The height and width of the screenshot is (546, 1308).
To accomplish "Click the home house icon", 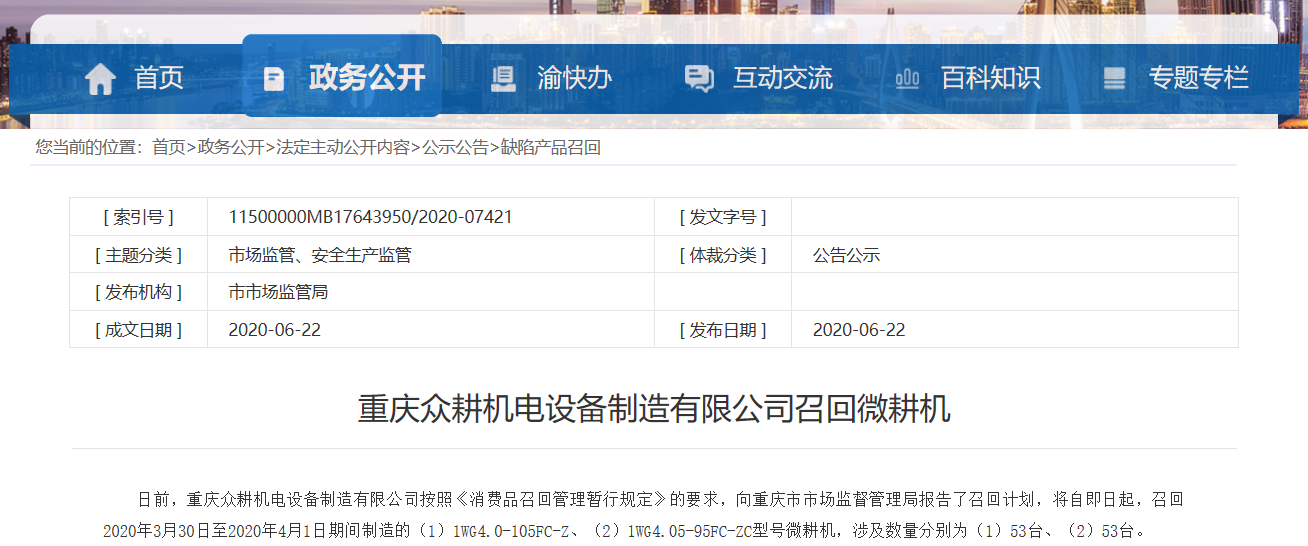I will 100,78.
